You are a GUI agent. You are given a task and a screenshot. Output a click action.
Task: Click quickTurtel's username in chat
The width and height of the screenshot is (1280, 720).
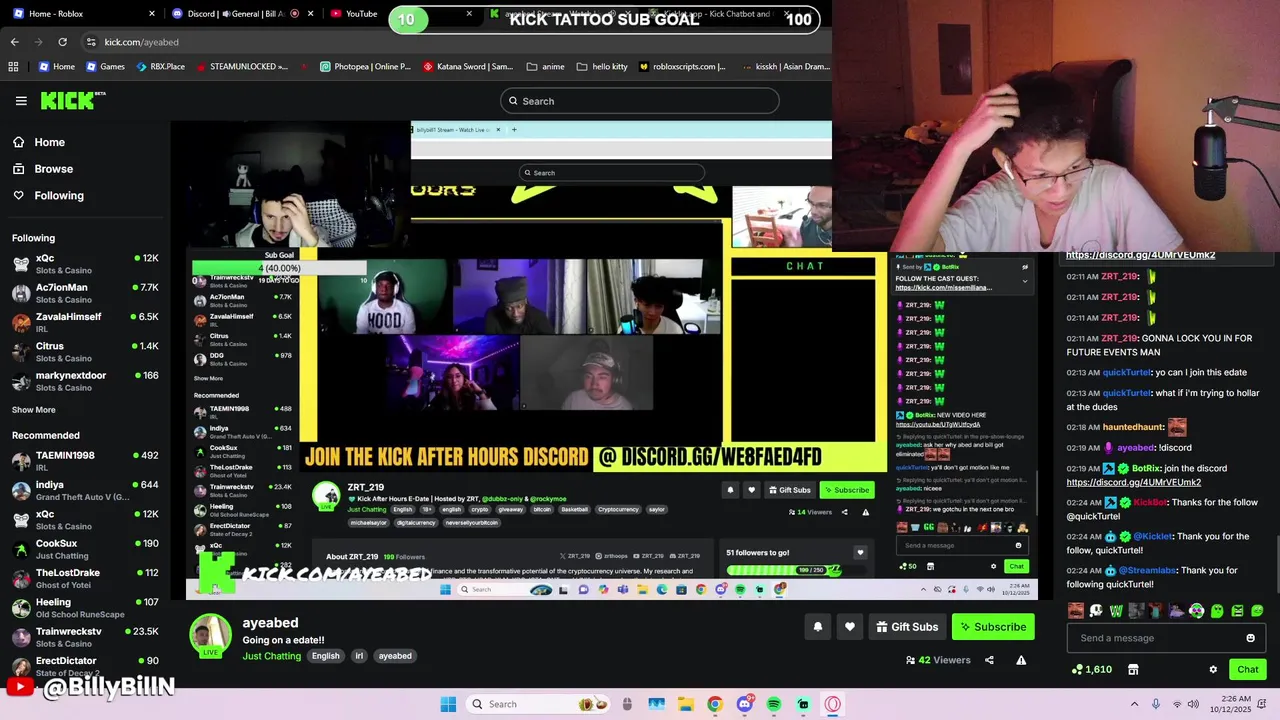[x=1125, y=372]
